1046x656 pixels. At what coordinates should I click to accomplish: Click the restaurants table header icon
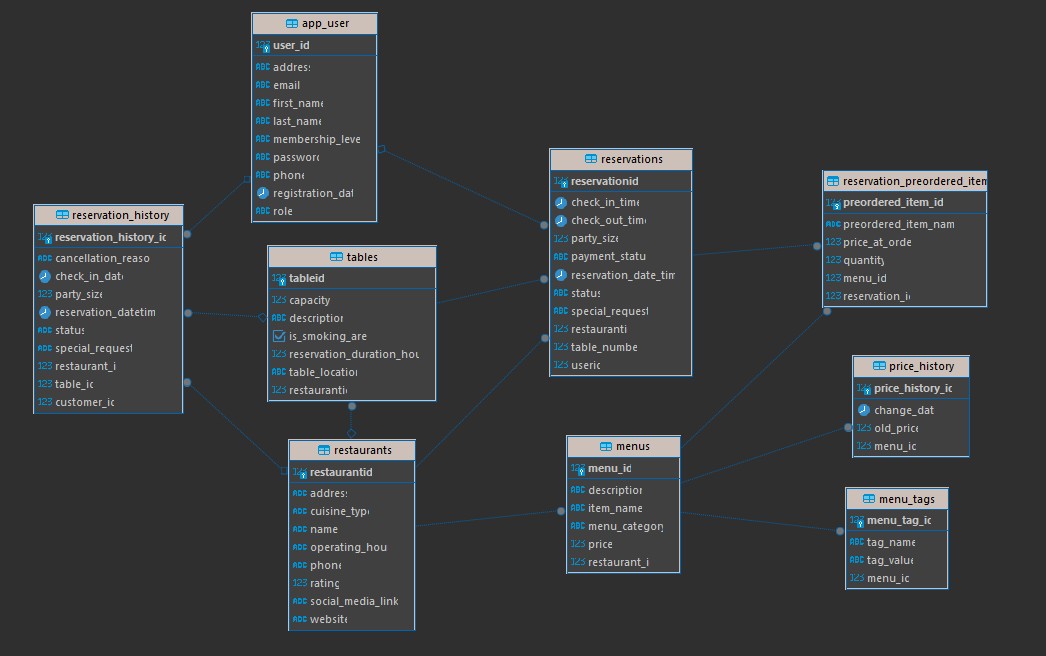pyautogui.click(x=324, y=450)
